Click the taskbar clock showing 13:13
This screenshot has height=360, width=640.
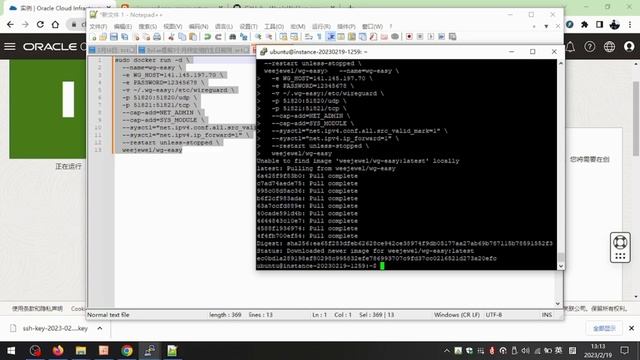[598, 351]
